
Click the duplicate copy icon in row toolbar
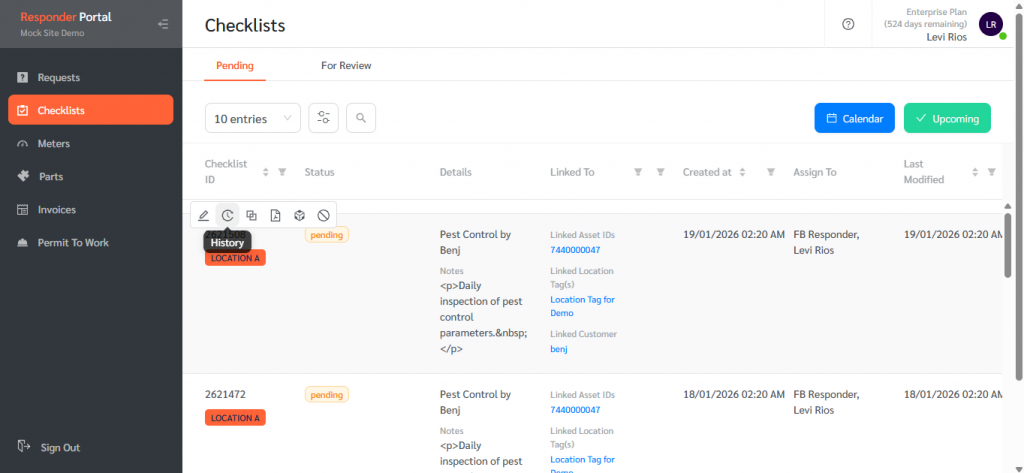(x=252, y=215)
